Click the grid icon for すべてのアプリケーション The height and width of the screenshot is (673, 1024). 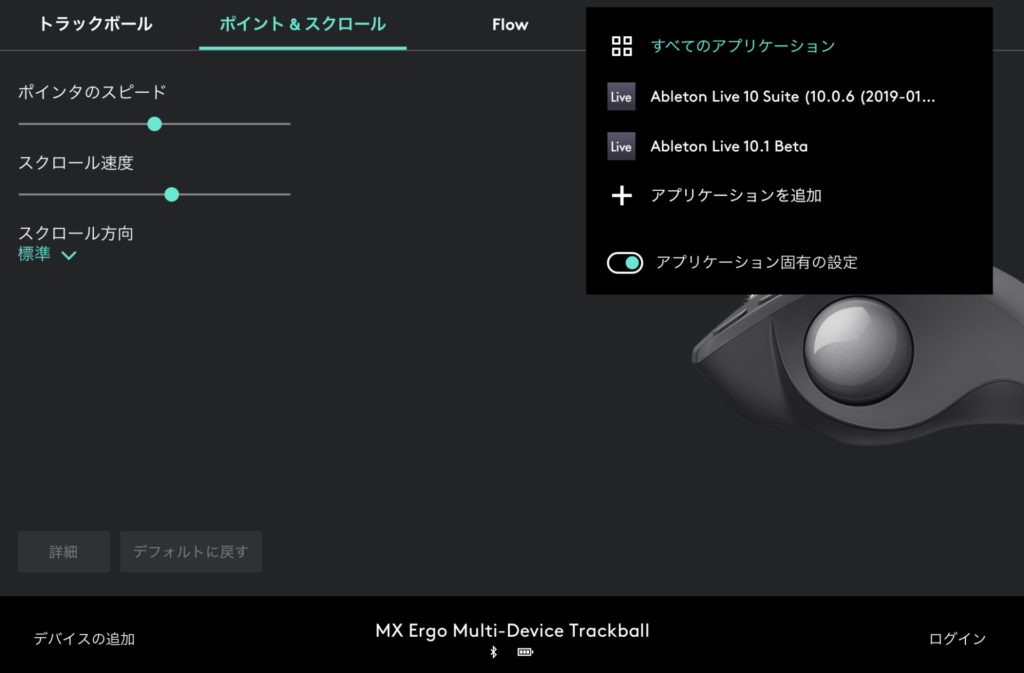pyautogui.click(x=622, y=46)
